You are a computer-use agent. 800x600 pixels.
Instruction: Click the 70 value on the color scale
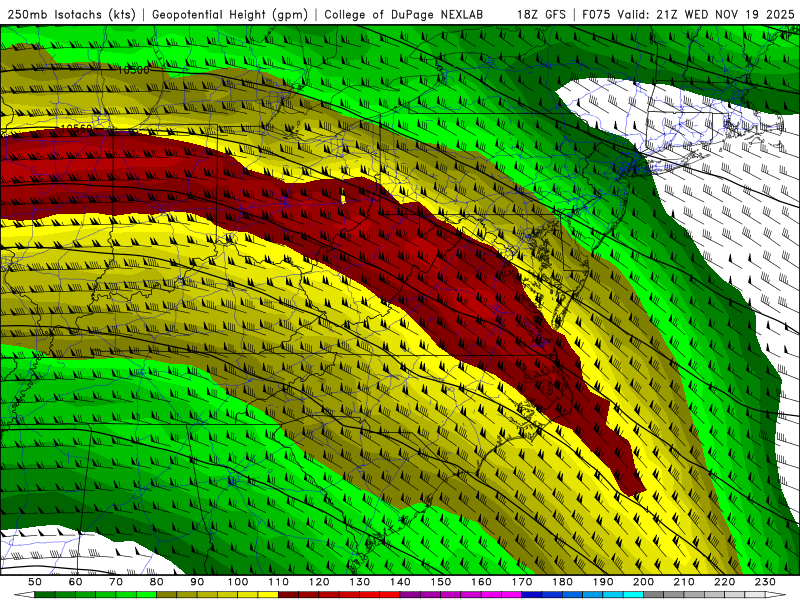coord(116,582)
